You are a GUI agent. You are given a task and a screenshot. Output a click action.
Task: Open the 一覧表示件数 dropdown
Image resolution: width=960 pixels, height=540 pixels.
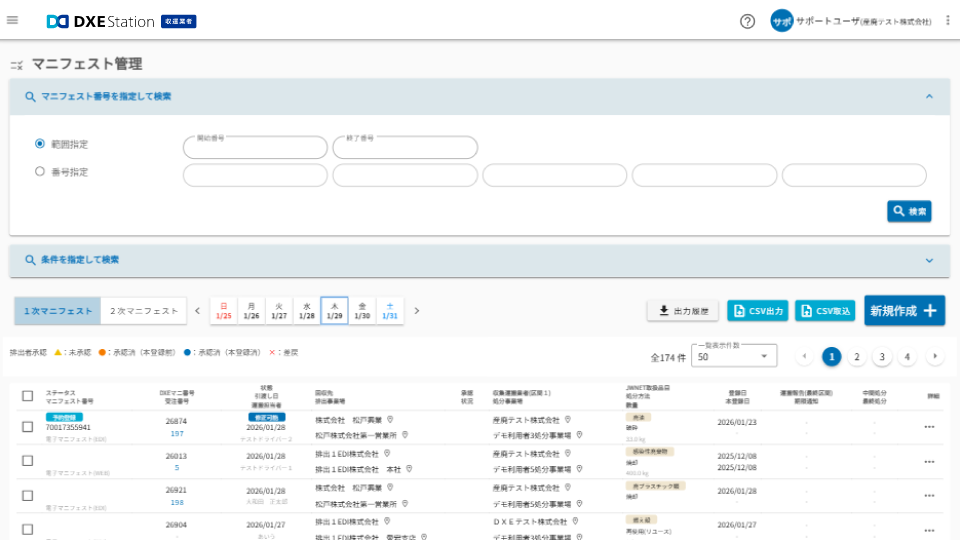pyautogui.click(x=734, y=357)
